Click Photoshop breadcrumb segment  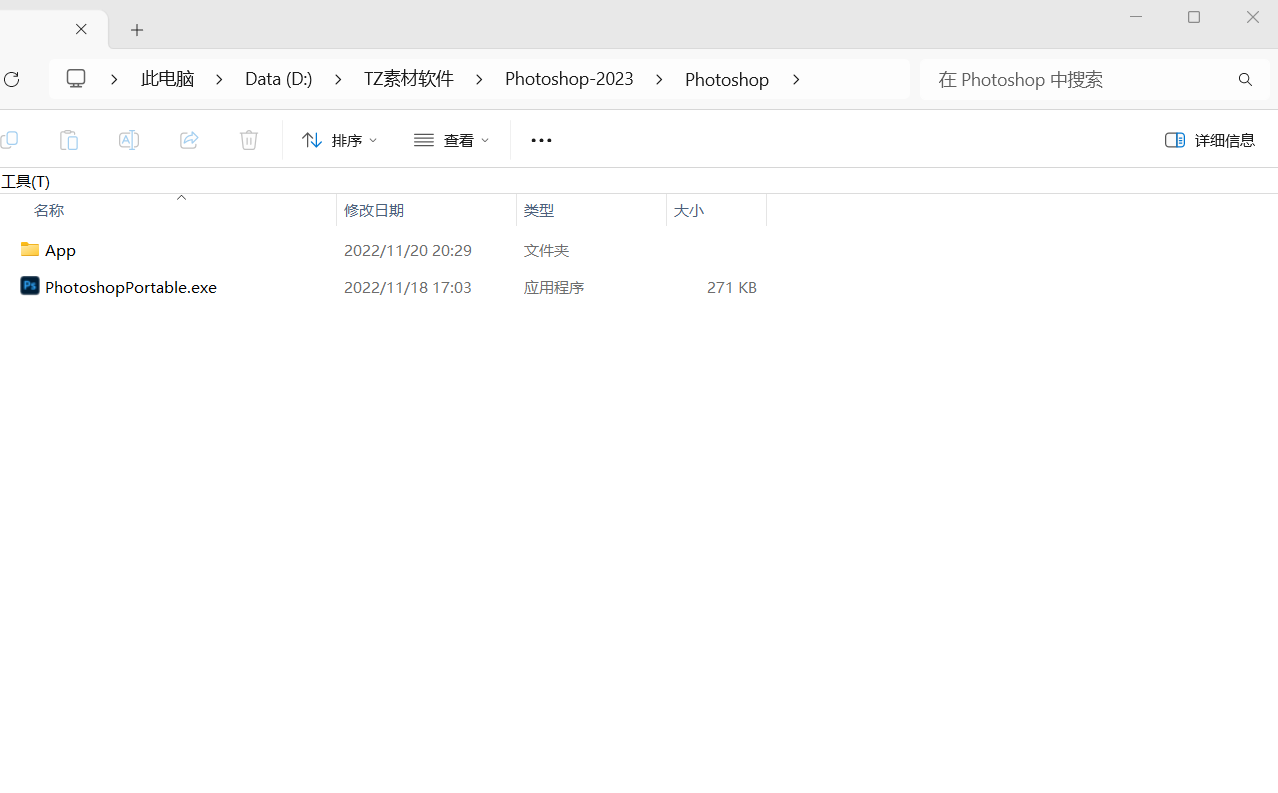pyautogui.click(x=727, y=79)
